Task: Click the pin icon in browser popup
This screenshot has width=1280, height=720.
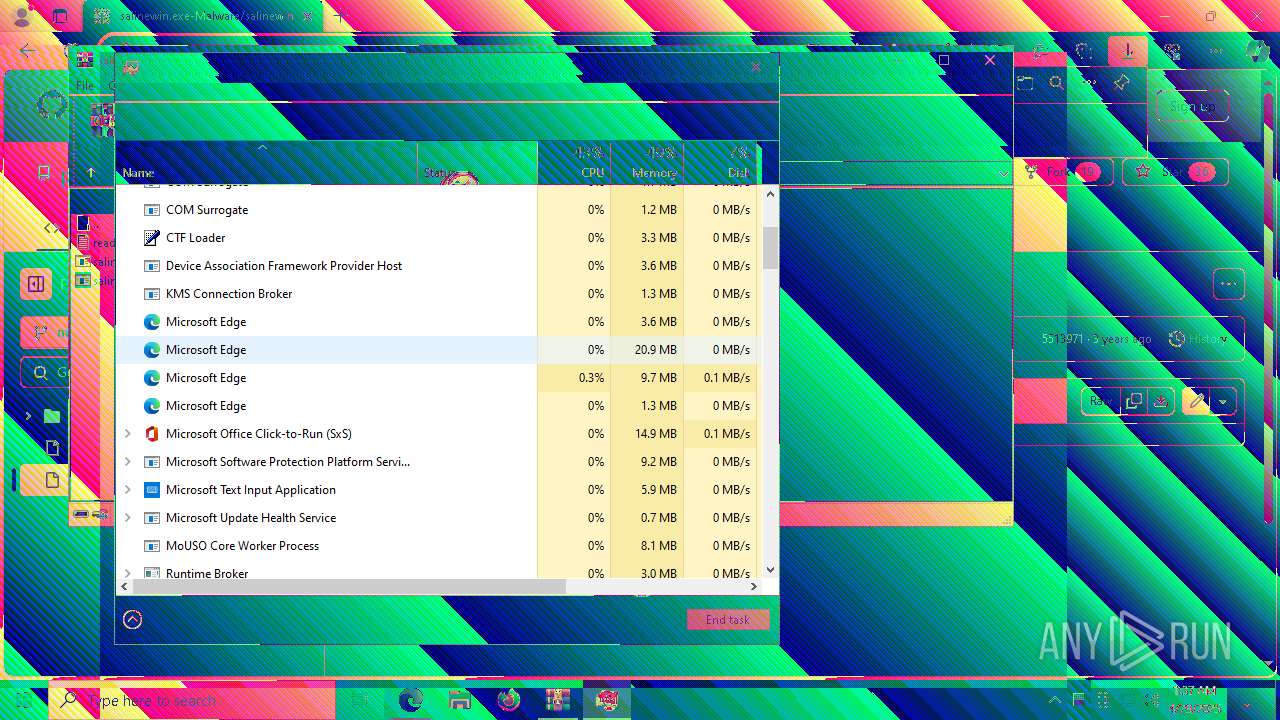Action: tap(1121, 84)
